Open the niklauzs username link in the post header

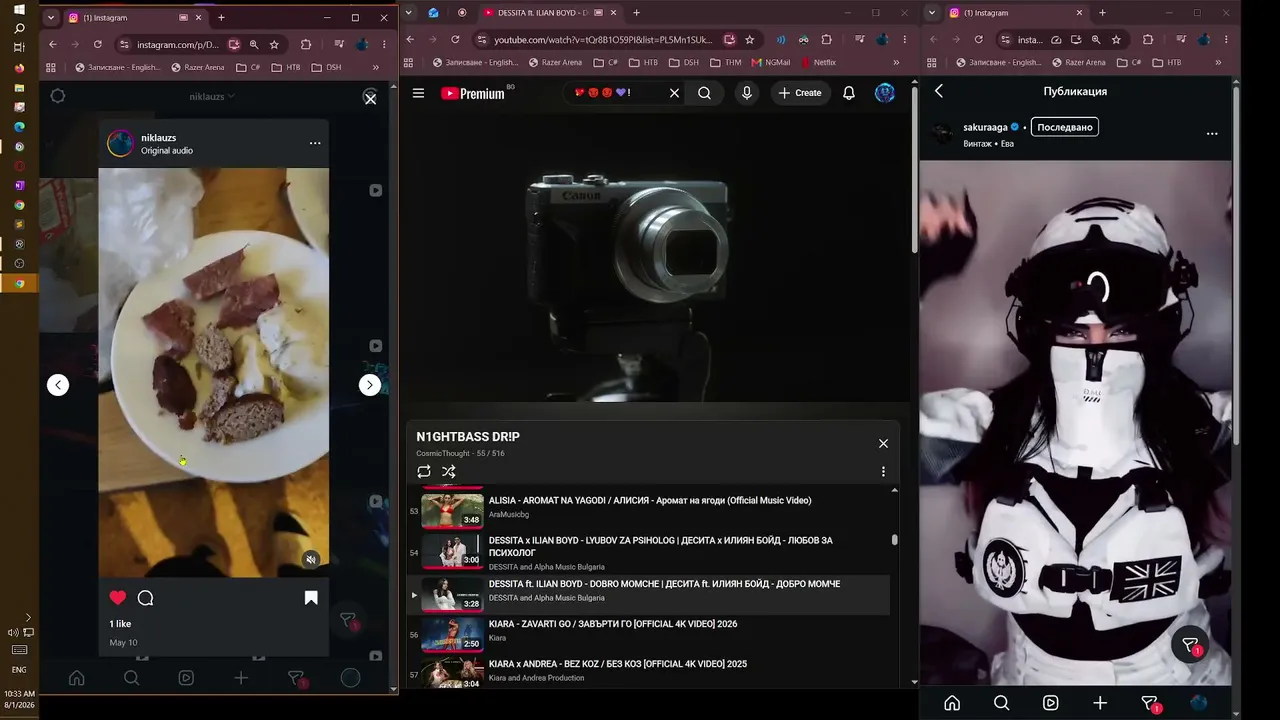(x=159, y=137)
